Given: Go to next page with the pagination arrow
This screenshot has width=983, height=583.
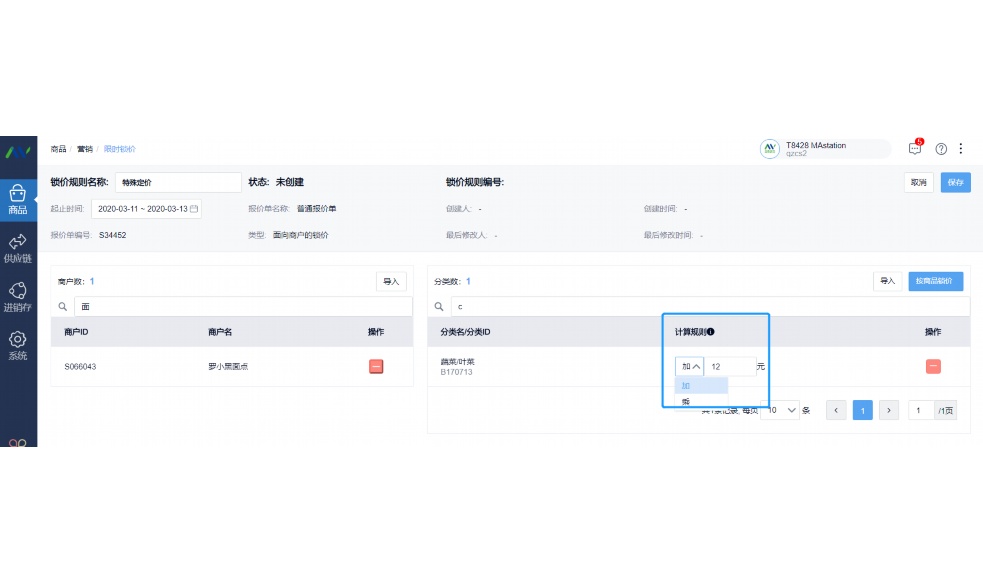Looking at the screenshot, I should tap(888, 410).
